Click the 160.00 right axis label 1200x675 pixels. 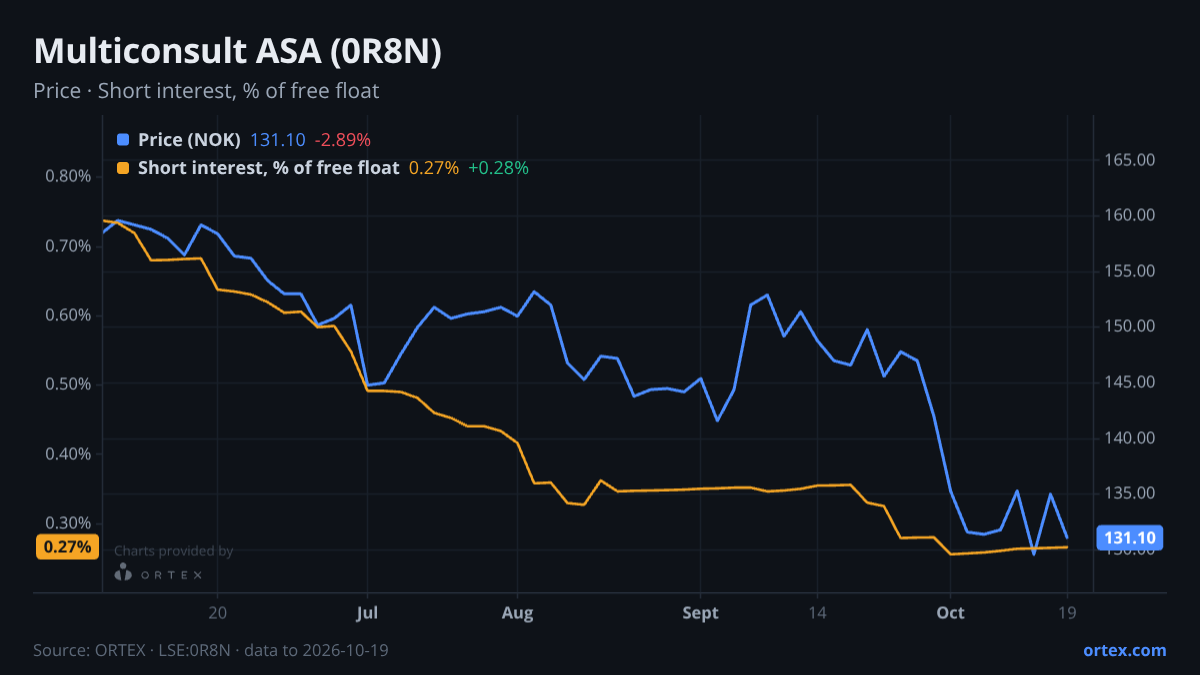pos(1130,216)
